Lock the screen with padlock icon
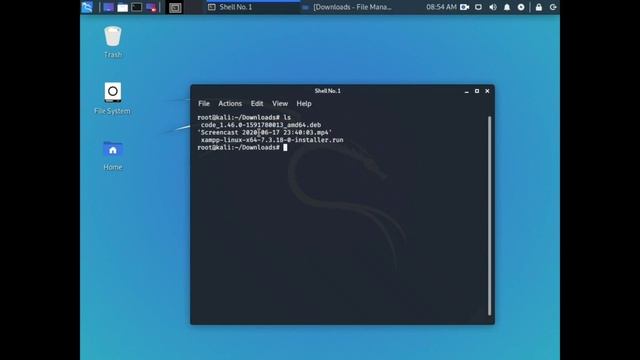Viewport: 640px width, 360px height. pos(539,7)
